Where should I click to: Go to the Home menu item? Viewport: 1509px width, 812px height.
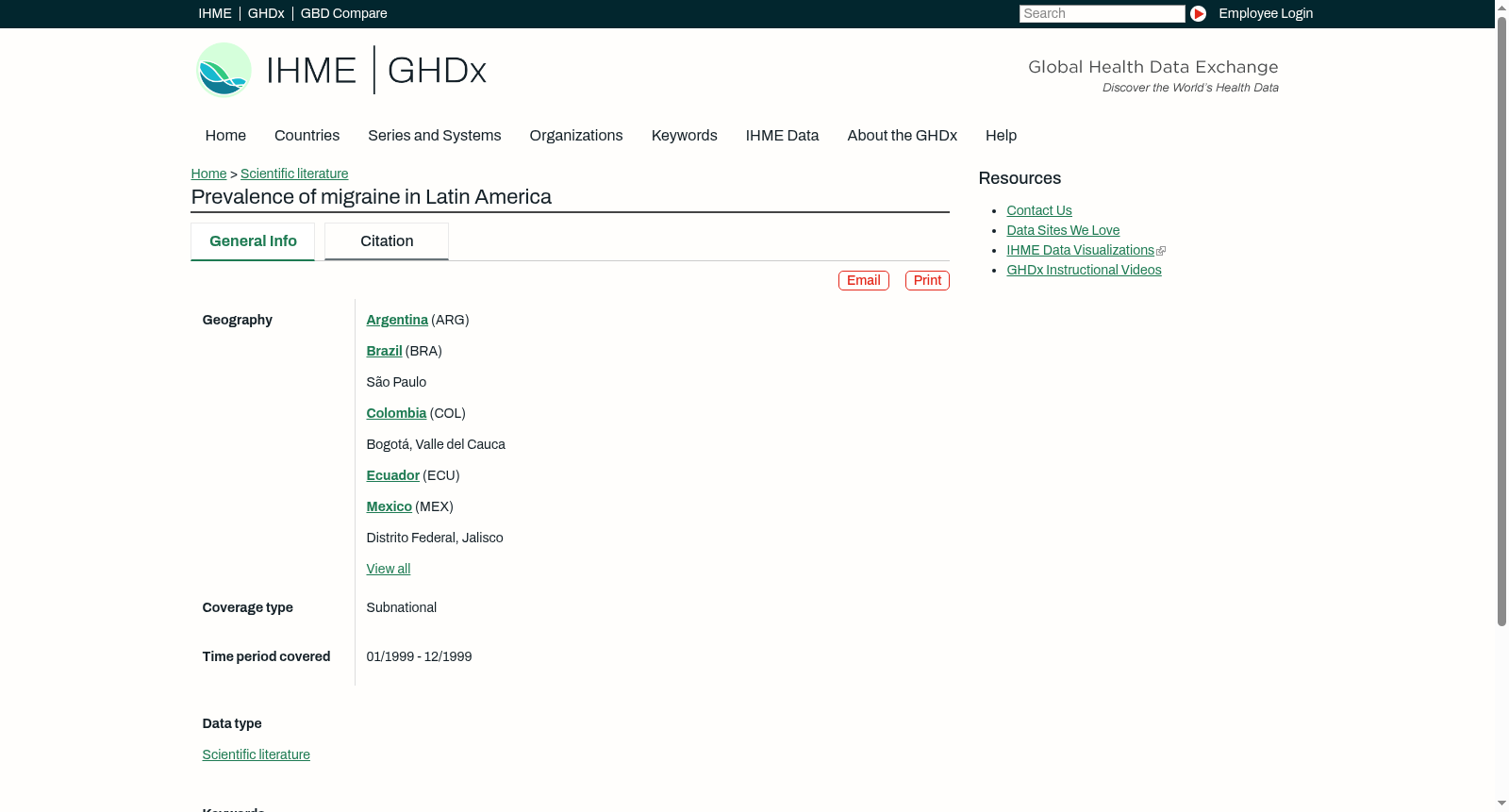click(x=225, y=136)
